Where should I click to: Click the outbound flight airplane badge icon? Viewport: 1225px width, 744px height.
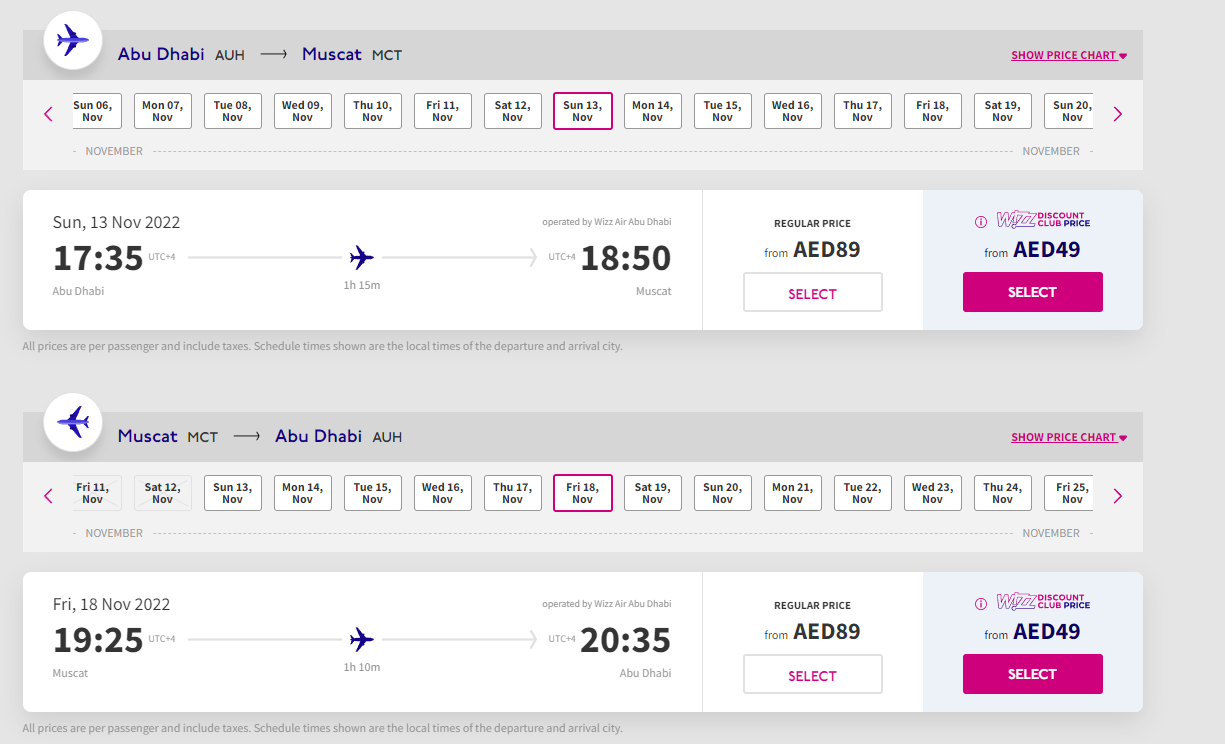[73, 41]
